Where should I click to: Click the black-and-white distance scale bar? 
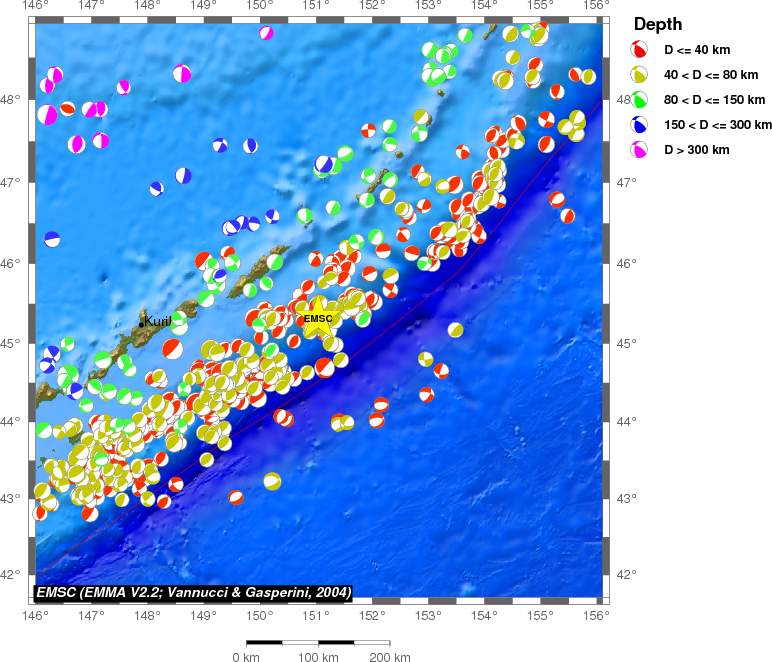click(317, 642)
